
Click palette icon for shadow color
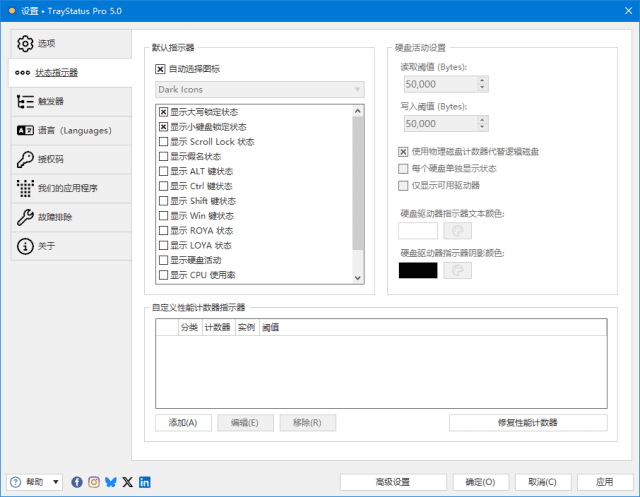pos(458,271)
